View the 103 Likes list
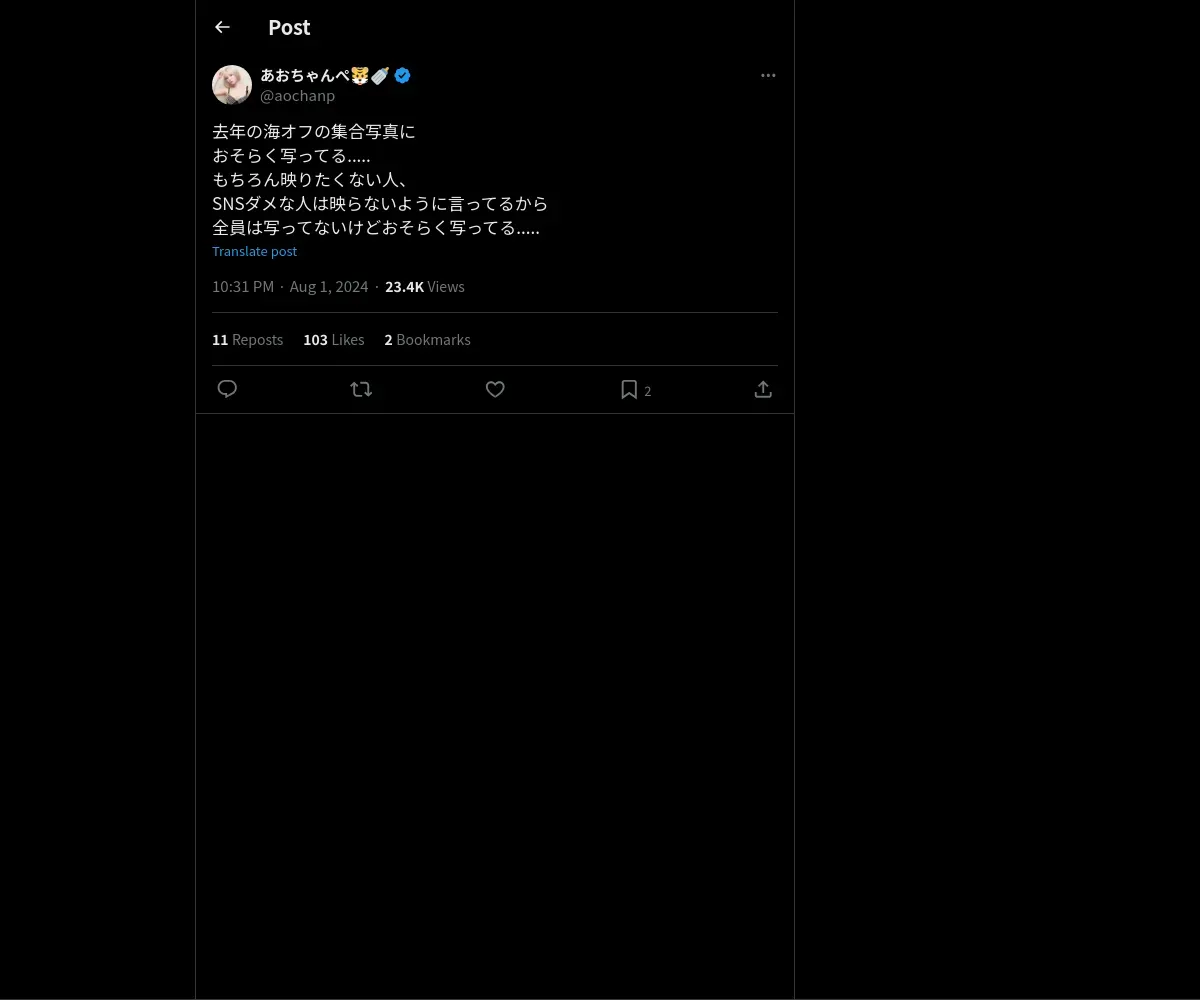 point(334,340)
